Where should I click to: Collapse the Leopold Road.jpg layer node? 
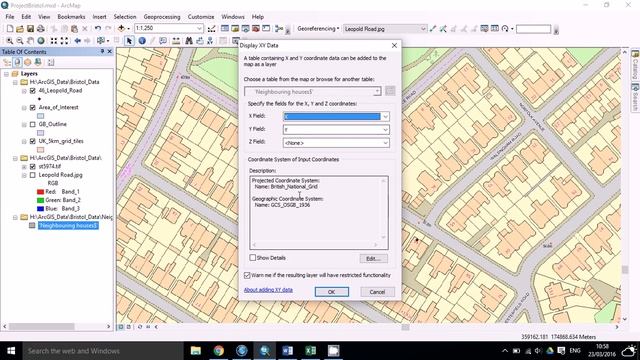[x=24, y=175]
